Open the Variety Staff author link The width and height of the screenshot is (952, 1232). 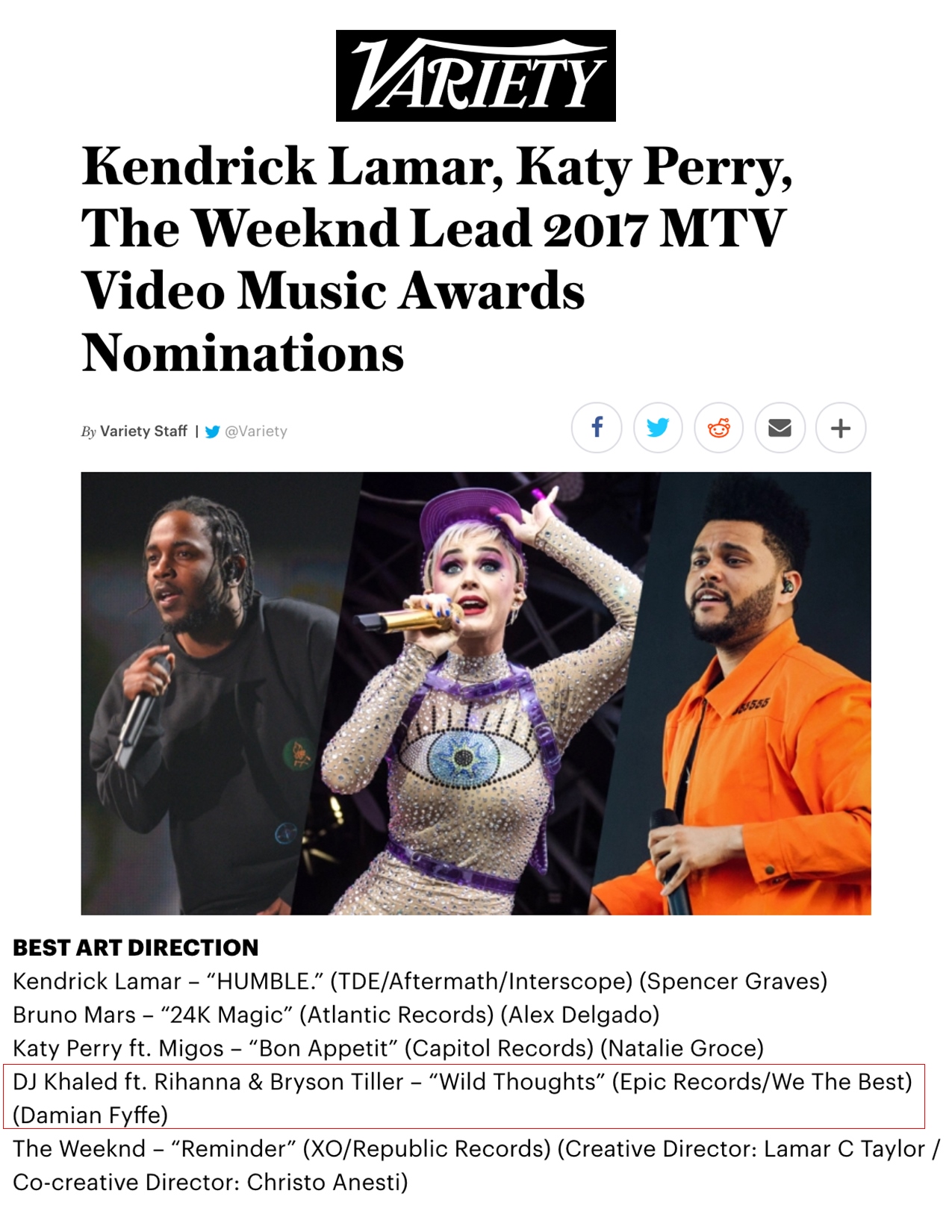(x=143, y=431)
